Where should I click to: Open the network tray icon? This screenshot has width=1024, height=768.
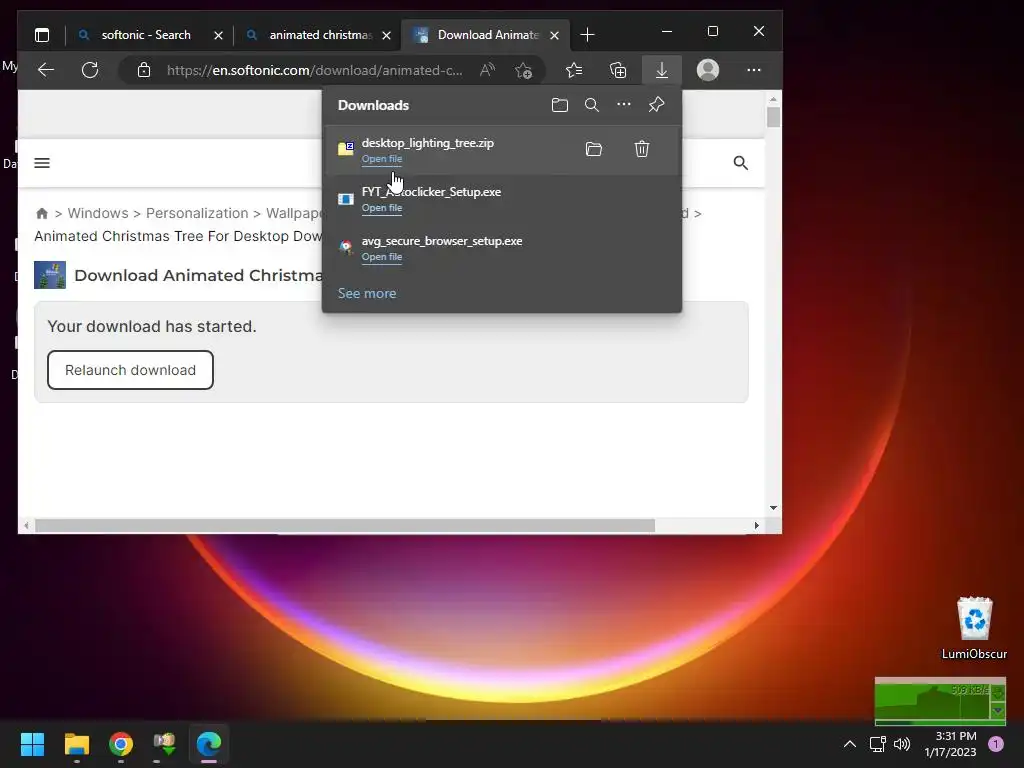pyautogui.click(x=878, y=744)
